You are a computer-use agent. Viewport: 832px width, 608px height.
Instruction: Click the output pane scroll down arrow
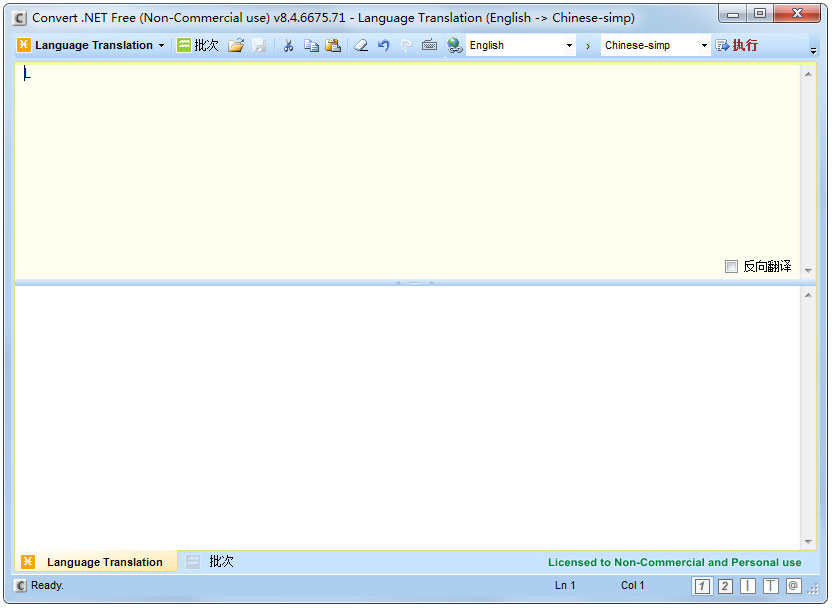click(808, 542)
